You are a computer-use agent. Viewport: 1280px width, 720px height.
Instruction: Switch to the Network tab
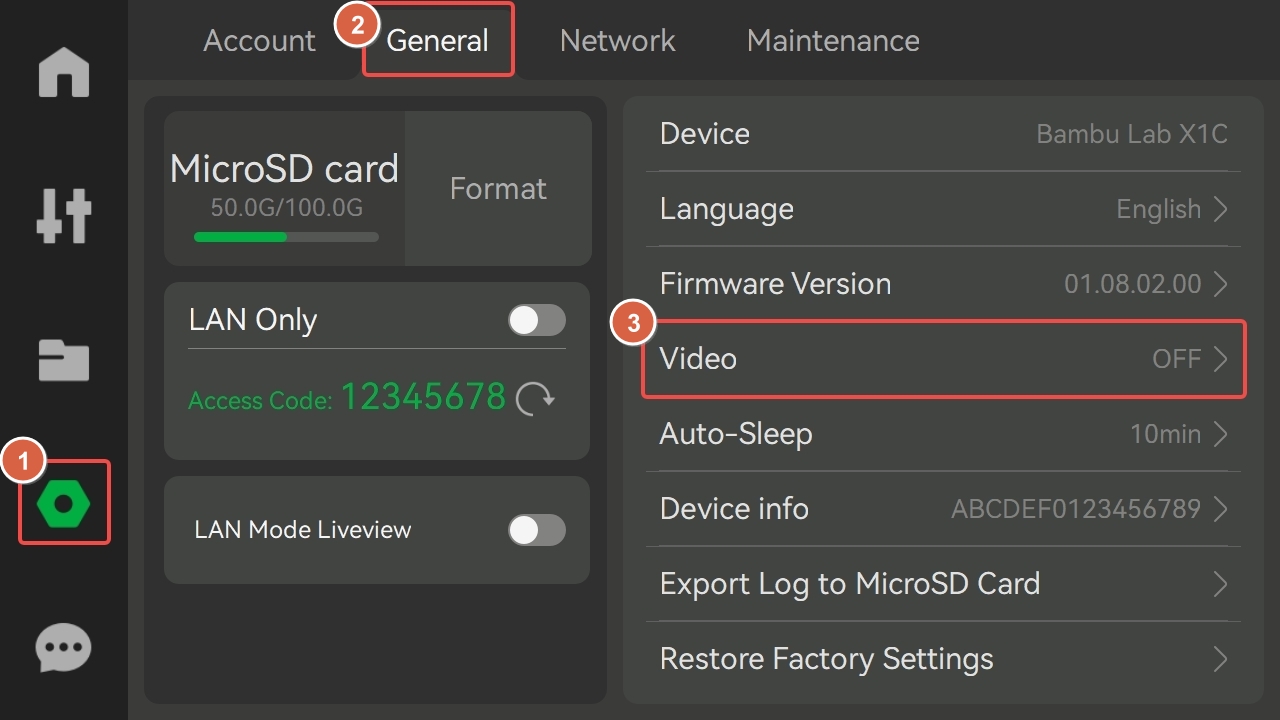(617, 40)
